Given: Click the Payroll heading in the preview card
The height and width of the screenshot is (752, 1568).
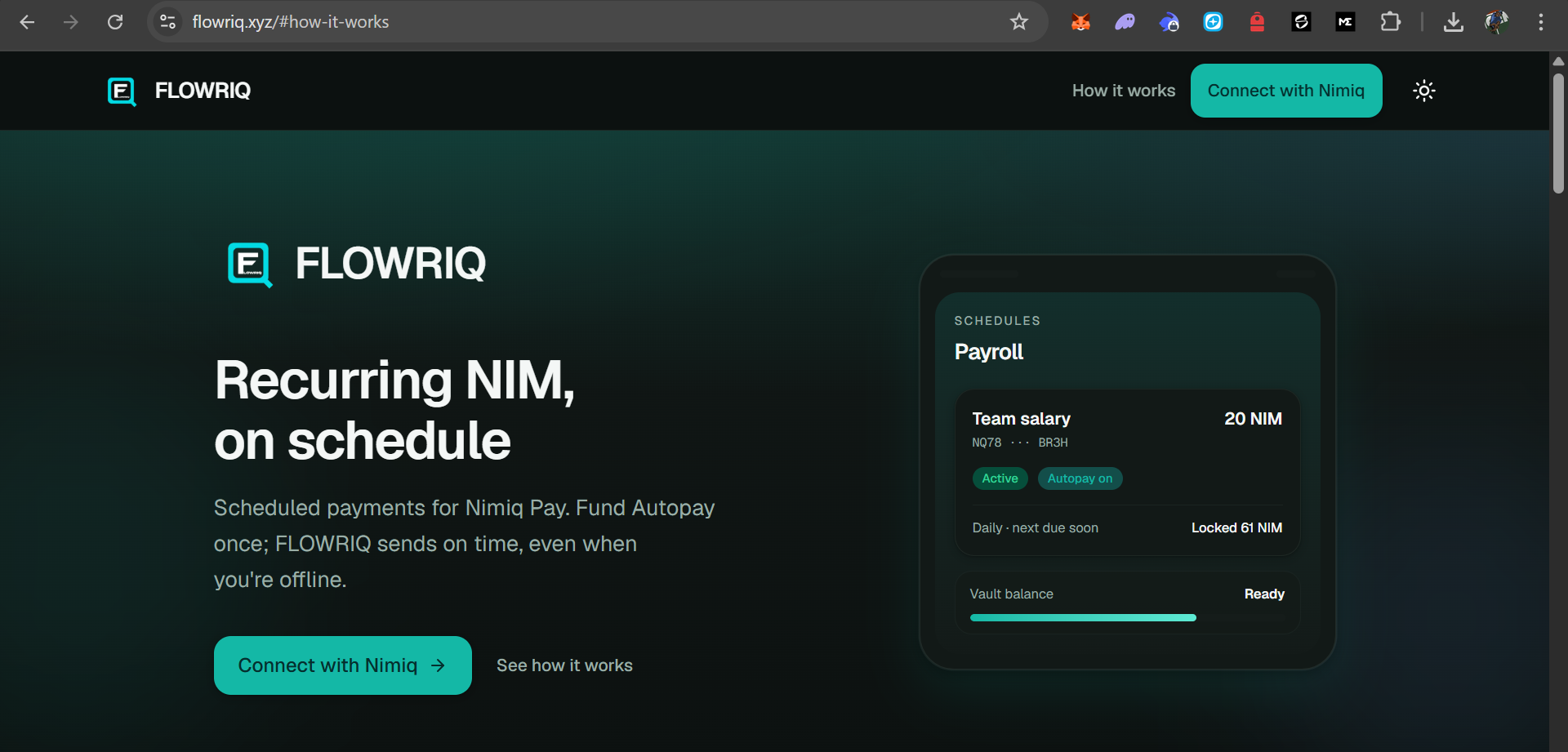Looking at the screenshot, I should [x=988, y=352].
